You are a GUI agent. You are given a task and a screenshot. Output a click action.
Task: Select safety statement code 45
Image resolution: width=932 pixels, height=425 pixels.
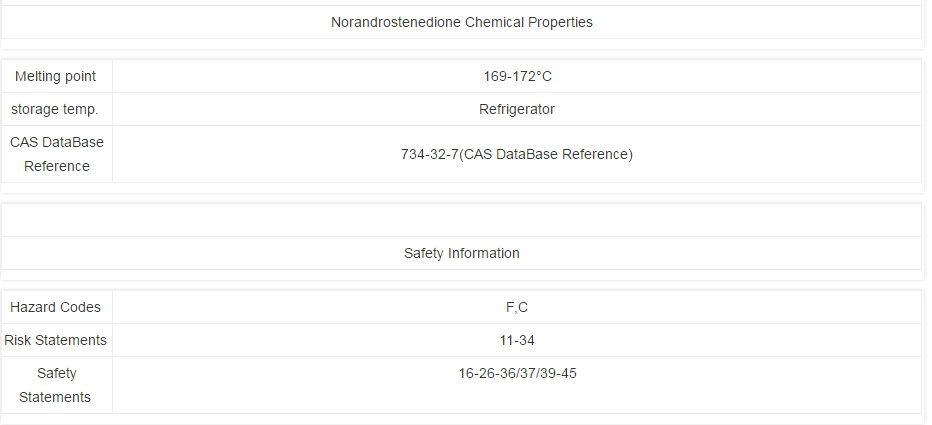(x=569, y=373)
